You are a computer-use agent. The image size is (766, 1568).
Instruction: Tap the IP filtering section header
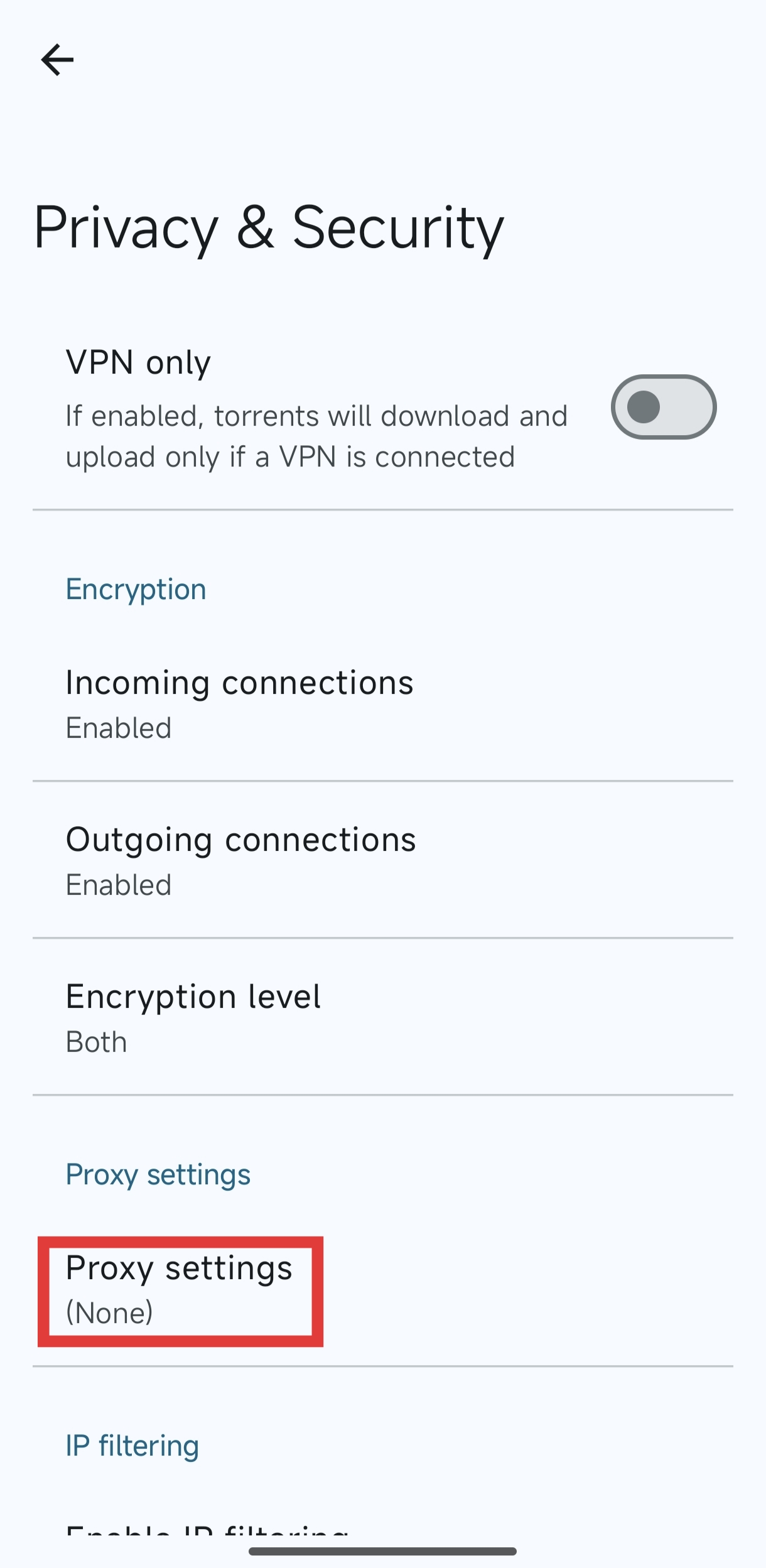[132, 1446]
